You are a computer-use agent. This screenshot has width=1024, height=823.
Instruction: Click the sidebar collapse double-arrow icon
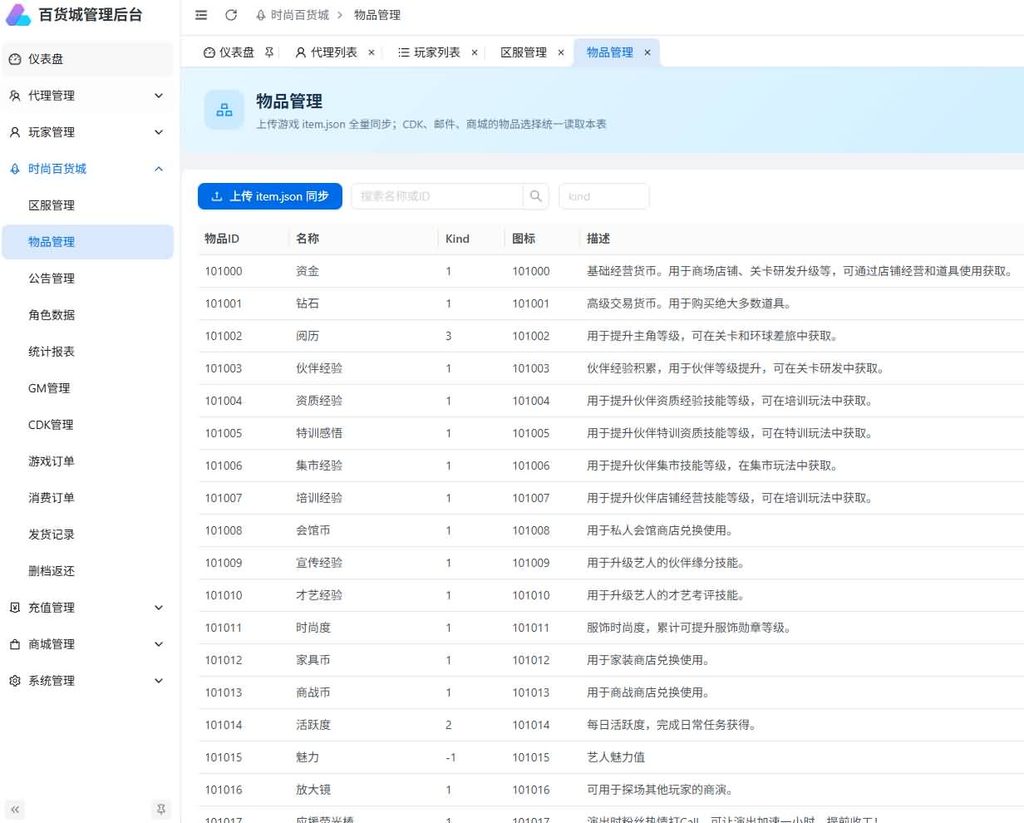coord(15,809)
